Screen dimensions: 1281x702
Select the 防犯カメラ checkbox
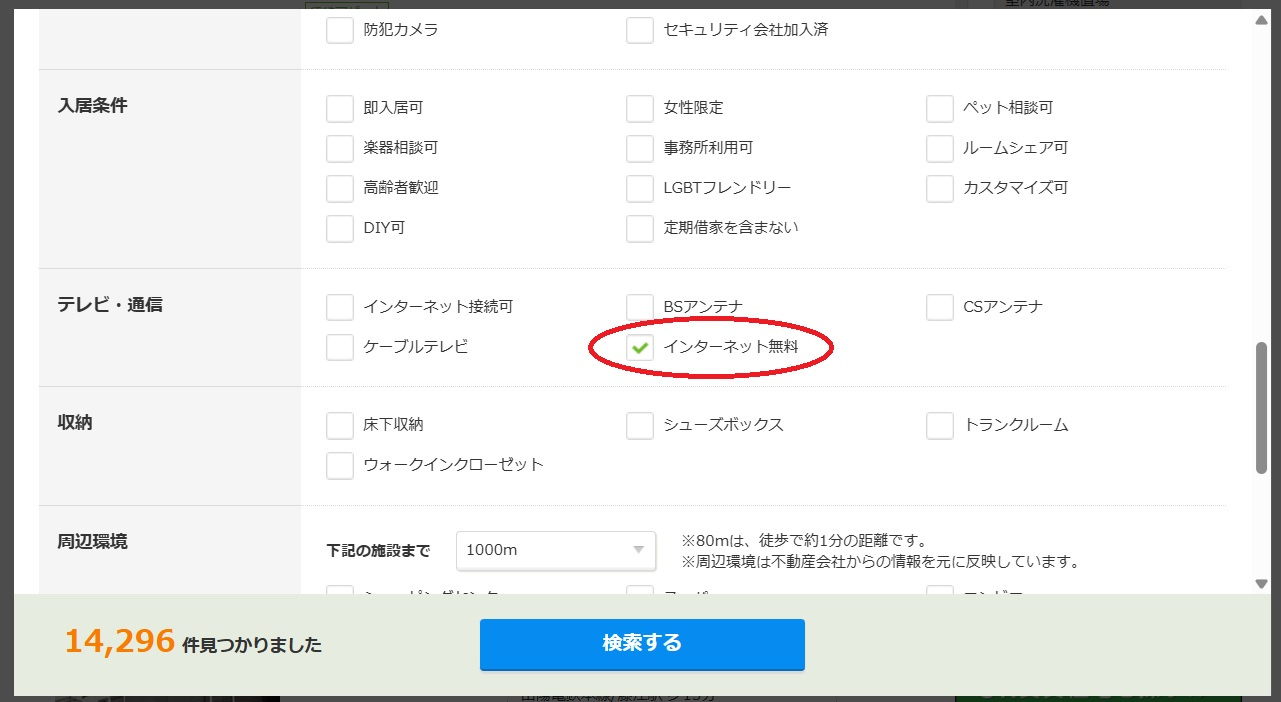340,30
